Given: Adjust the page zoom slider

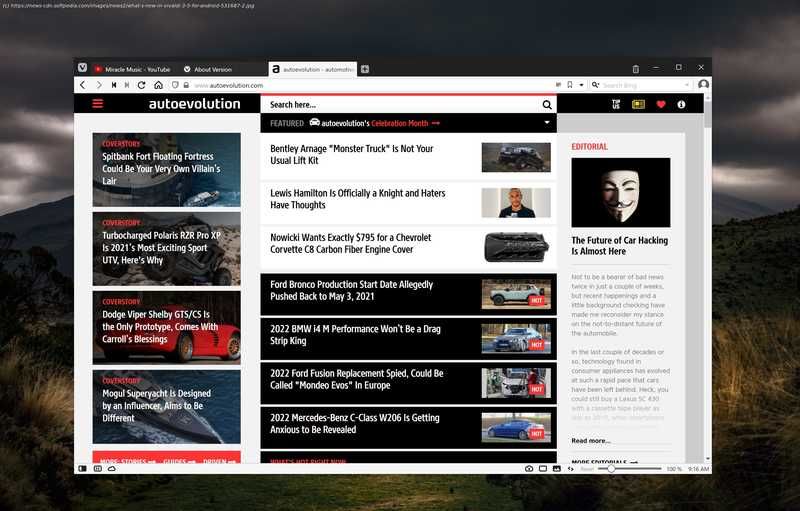Looking at the screenshot, I should 611,468.
